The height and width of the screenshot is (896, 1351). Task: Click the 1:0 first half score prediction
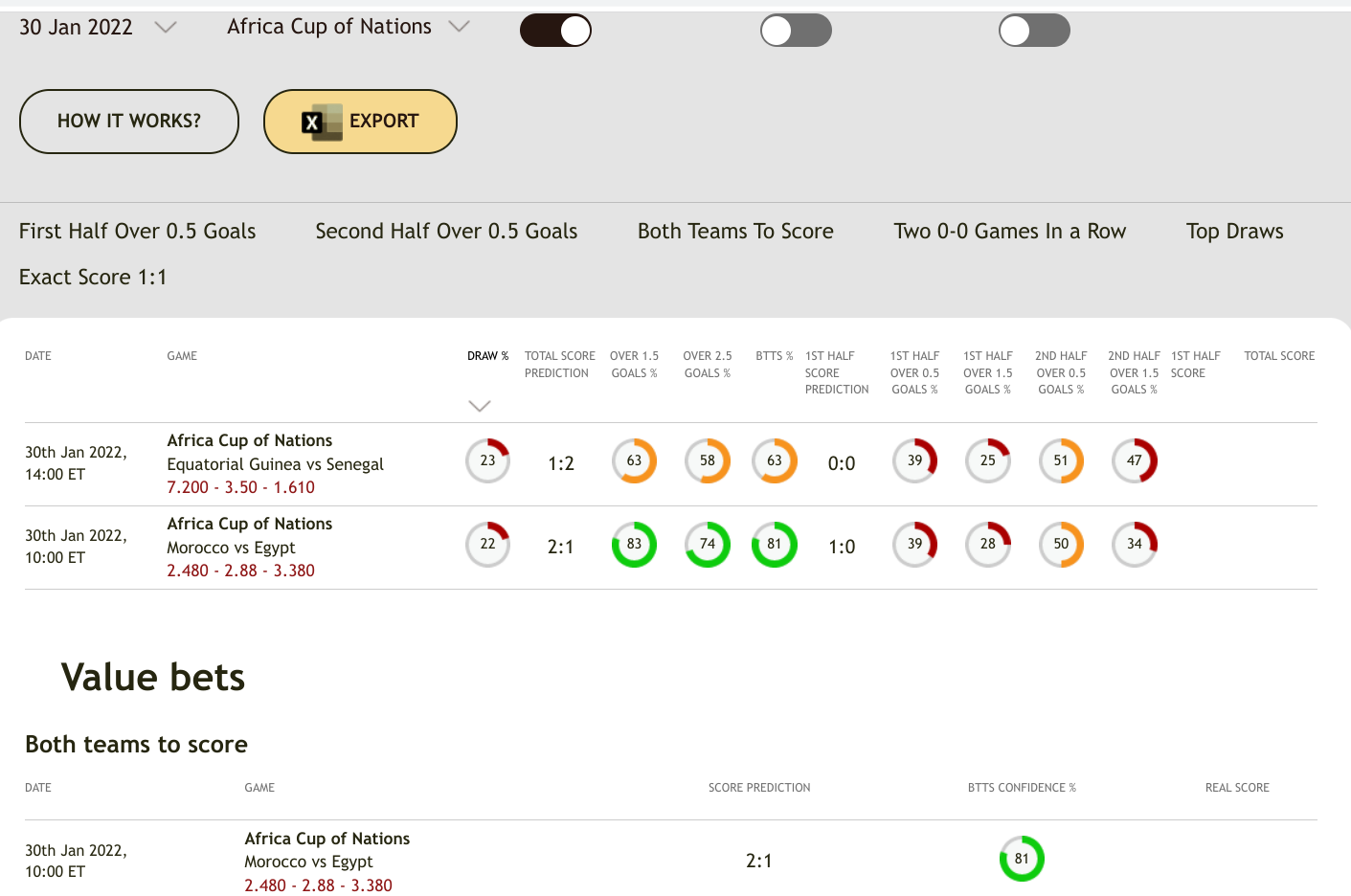(x=842, y=547)
